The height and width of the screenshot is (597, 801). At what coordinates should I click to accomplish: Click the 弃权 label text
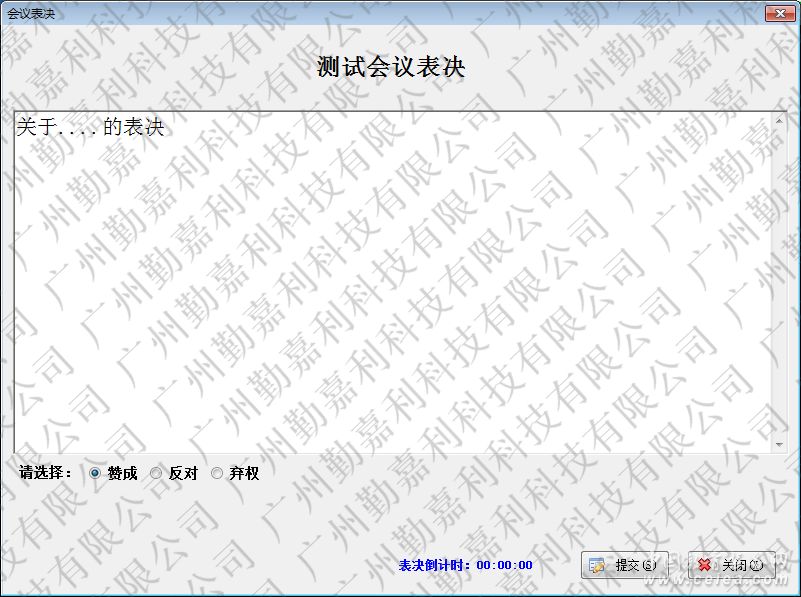pyautogui.click(x=244, y=474)
